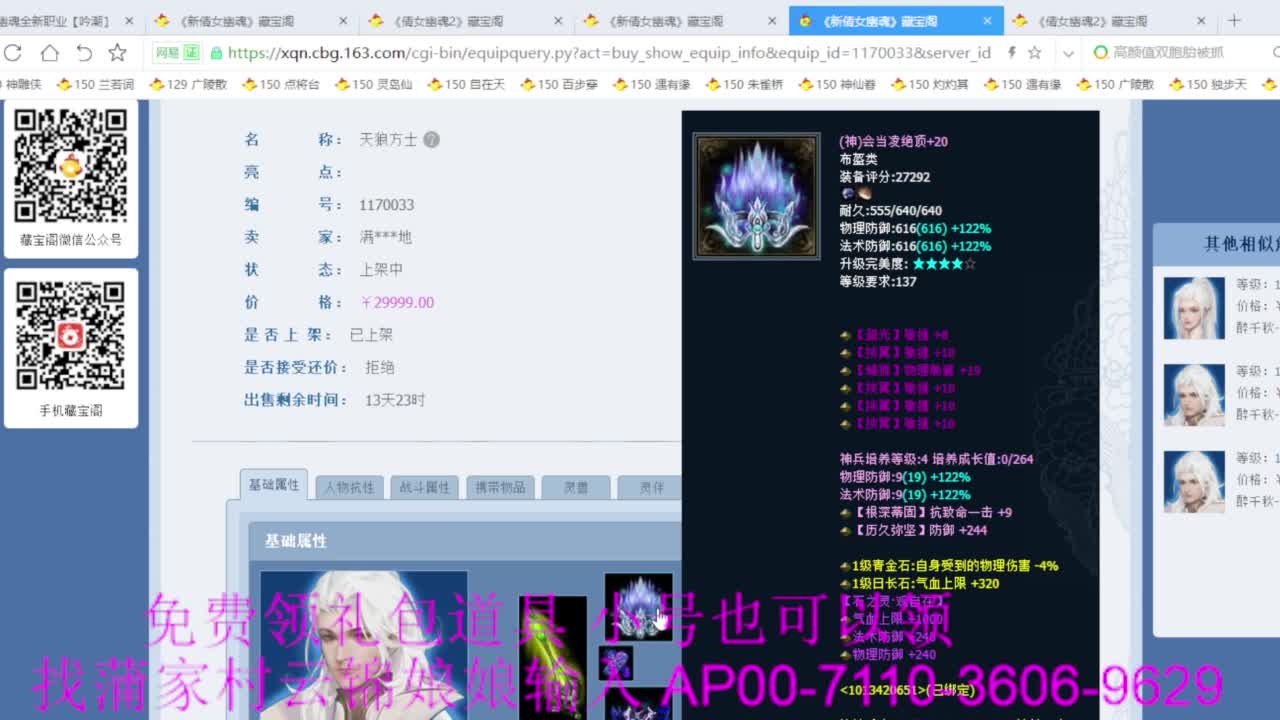
Task: Click the item number 1170033
Action: pos(386,205)
